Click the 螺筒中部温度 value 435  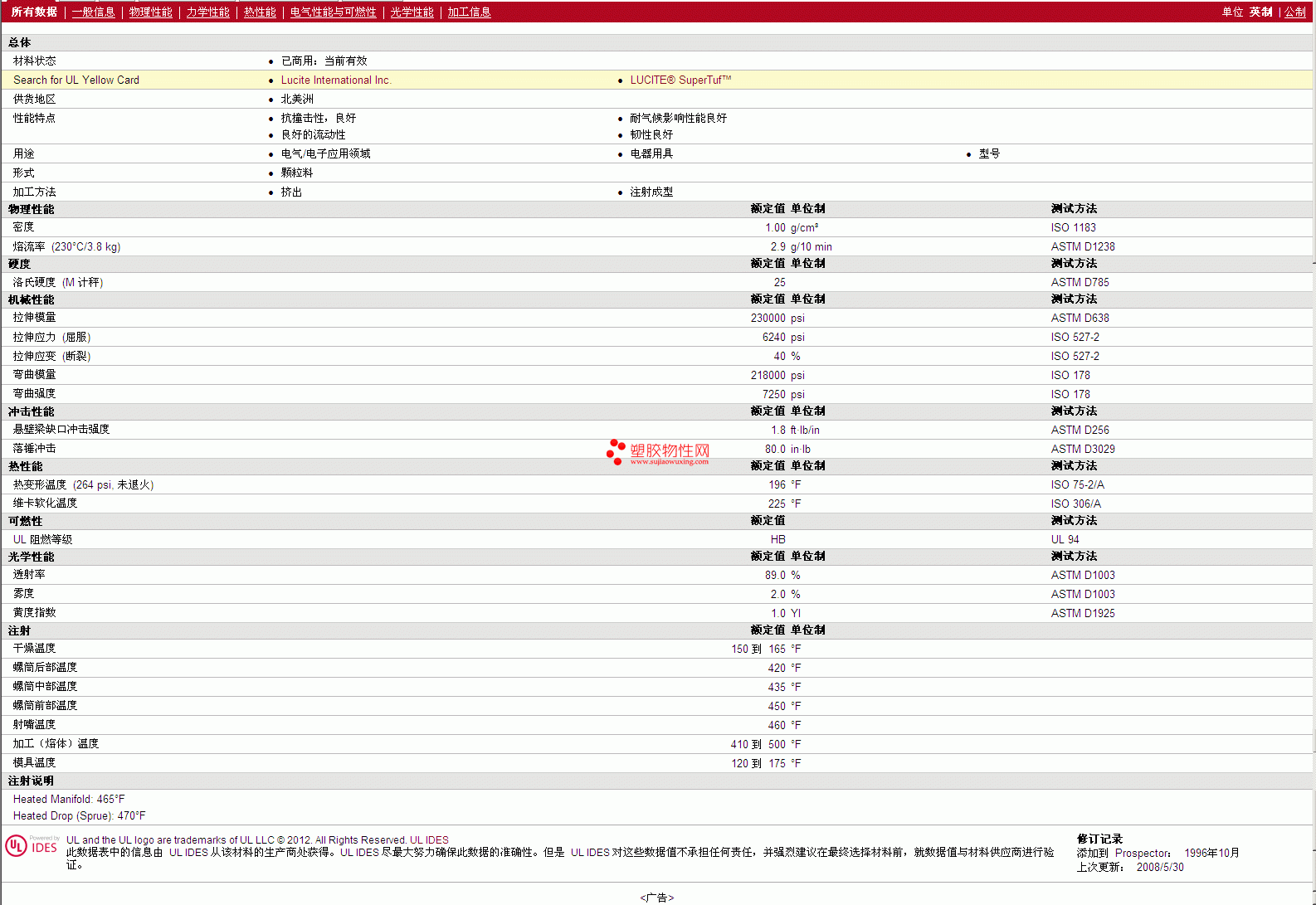[x=777, y=688]
